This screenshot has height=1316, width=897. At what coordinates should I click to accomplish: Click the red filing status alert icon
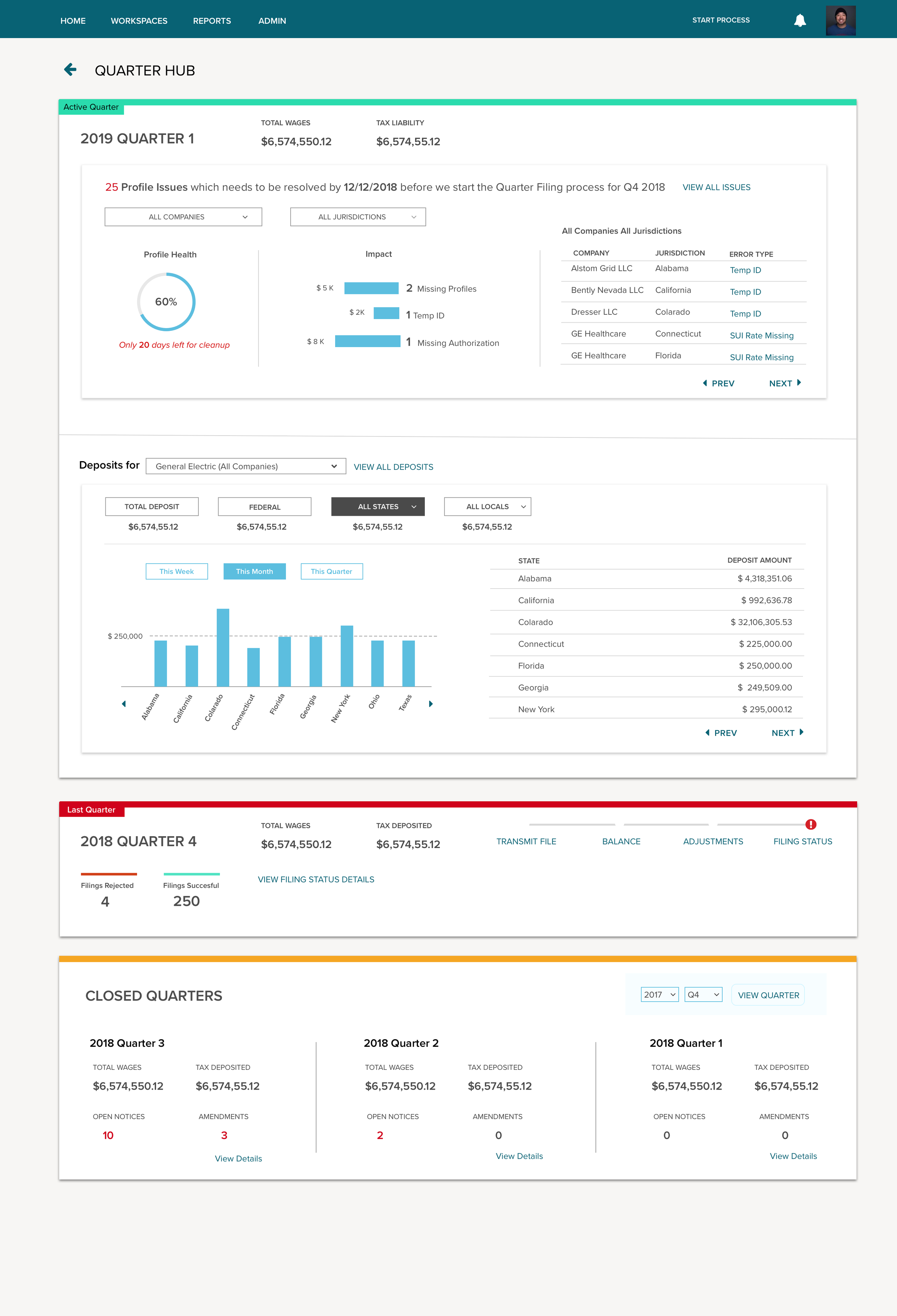point(811,824)
